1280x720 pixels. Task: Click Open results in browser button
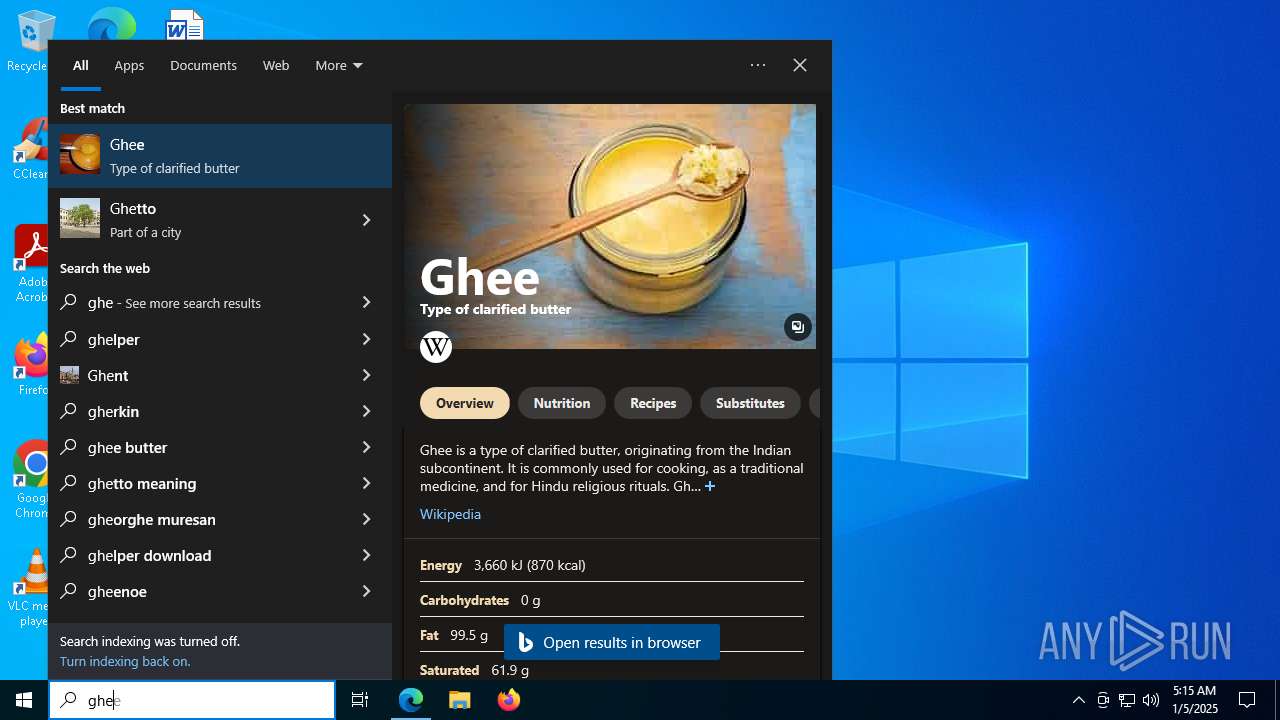(x=612, y=642)
